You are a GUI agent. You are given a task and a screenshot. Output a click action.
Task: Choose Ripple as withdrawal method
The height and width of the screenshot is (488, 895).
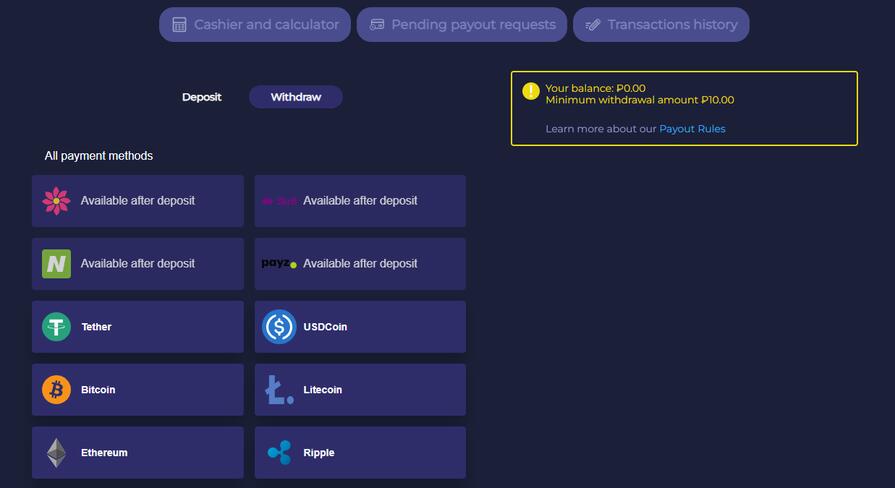(x=360, y=453)
